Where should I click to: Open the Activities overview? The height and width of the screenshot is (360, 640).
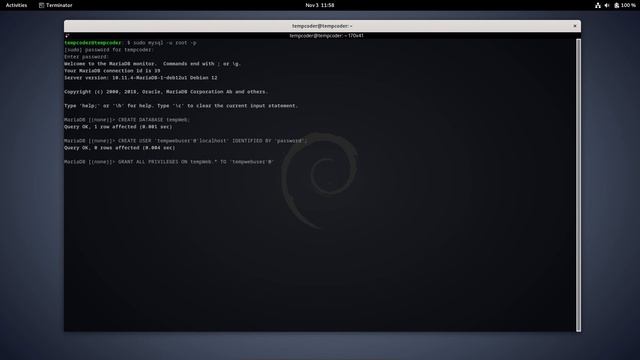coord(16,5)
